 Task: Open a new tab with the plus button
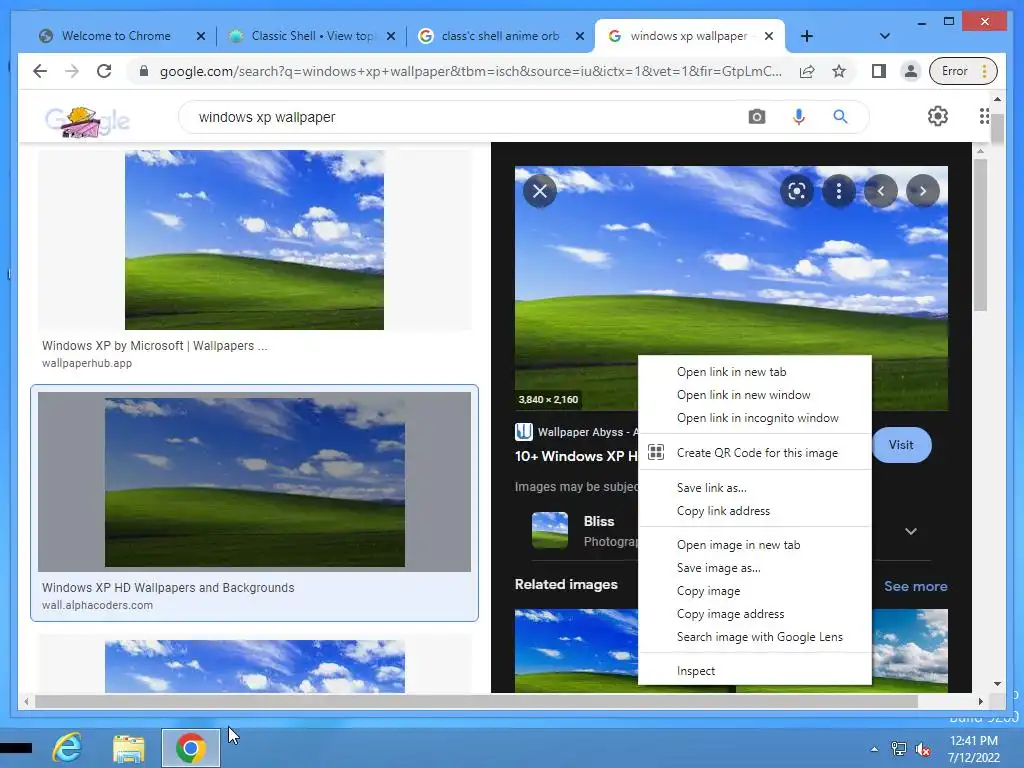pyautogui.click(x=807, y=36)
